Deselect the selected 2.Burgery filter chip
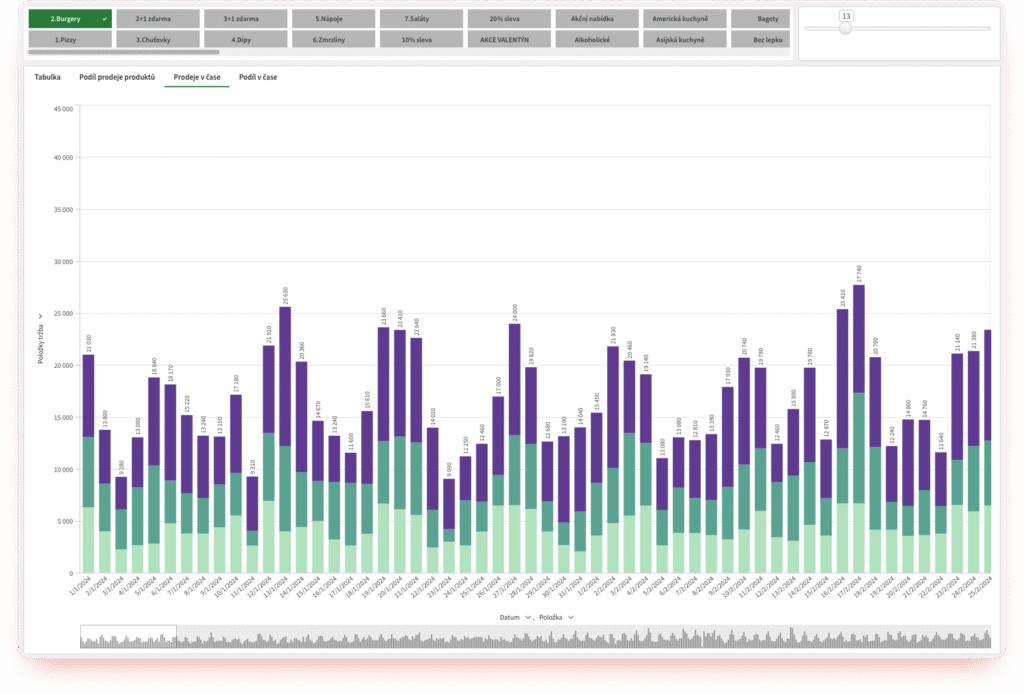 pyautogui.click(x=70, y=18)
